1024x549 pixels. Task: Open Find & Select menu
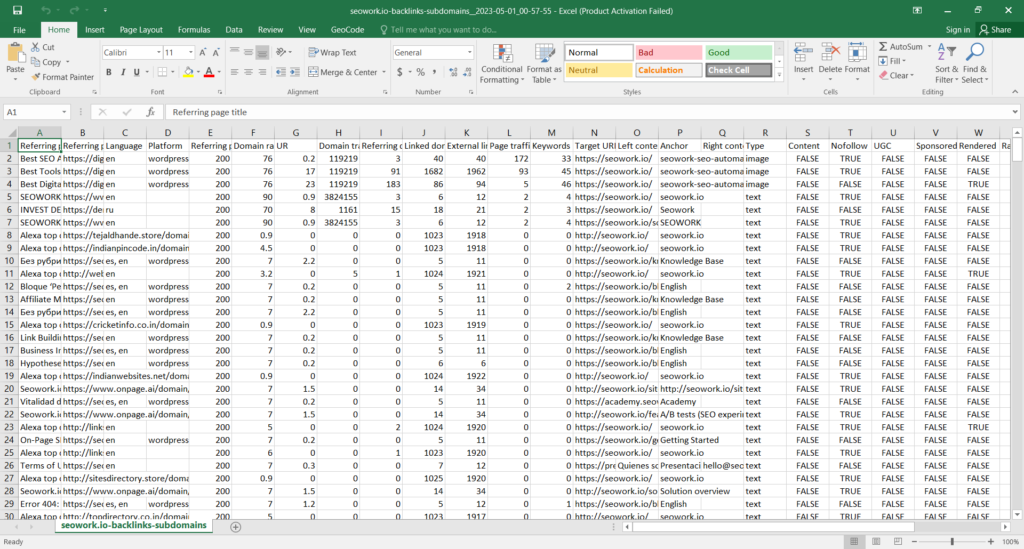pyautogui.click(x=974, y=63)
